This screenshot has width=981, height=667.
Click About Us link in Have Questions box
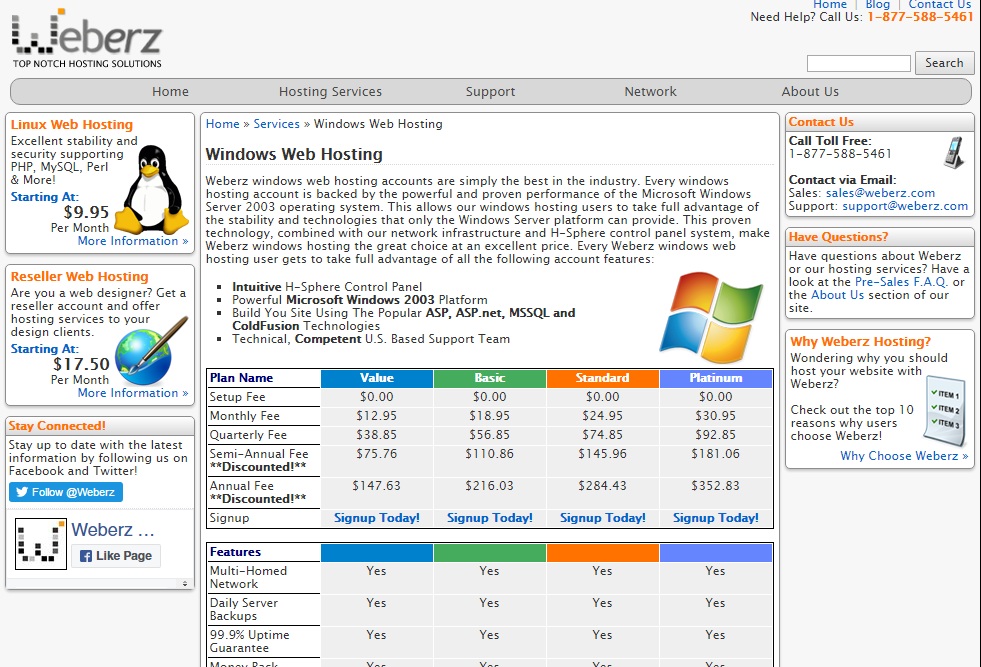[x=837, y=295]
